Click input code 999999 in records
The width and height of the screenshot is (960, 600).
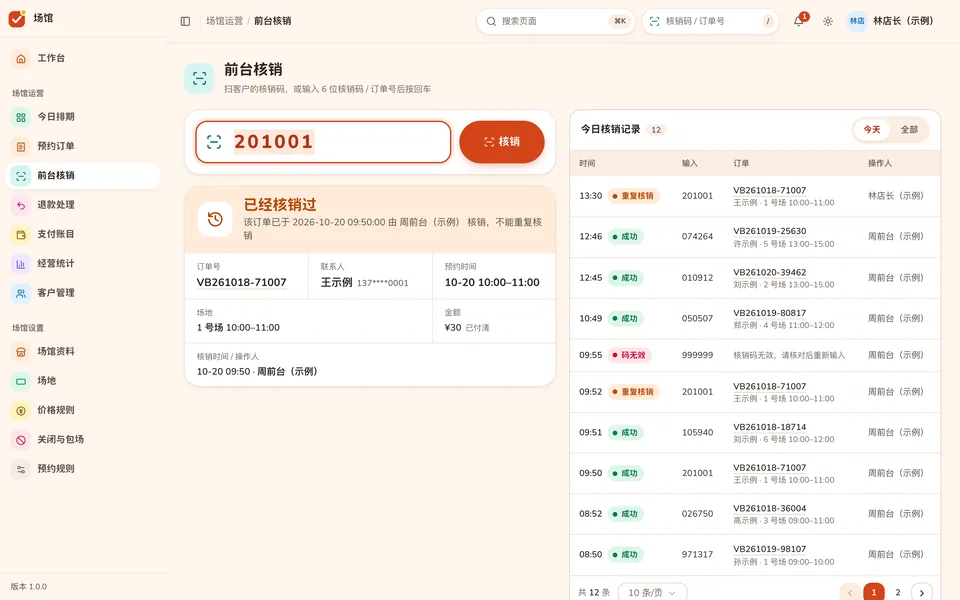coord(697,355)
